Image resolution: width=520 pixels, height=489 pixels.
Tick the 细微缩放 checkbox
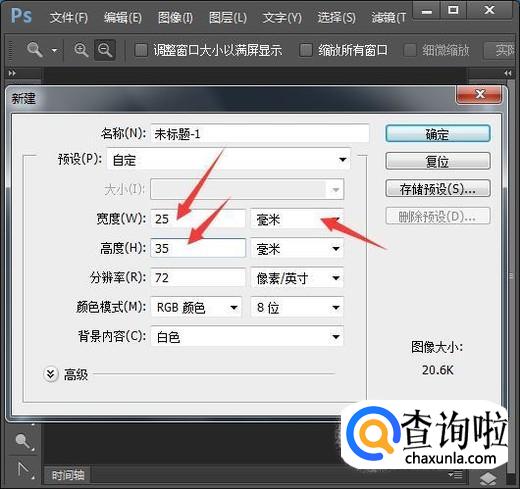pos(410,50)
